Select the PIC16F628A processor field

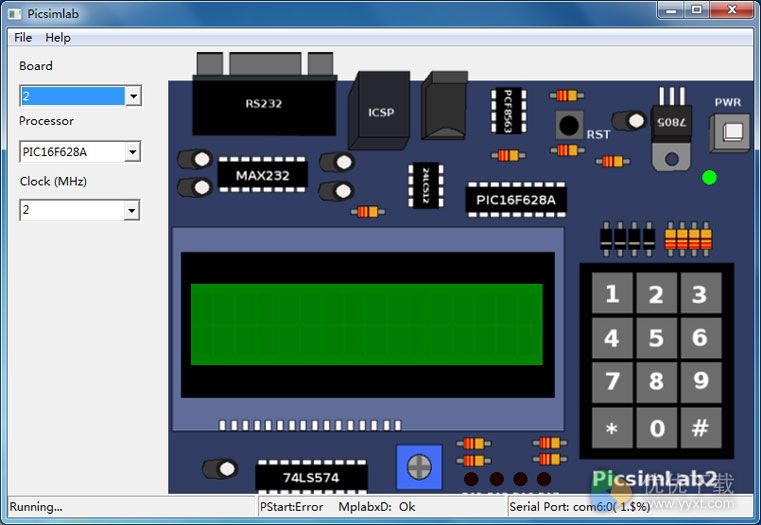[x=72, y=152]
